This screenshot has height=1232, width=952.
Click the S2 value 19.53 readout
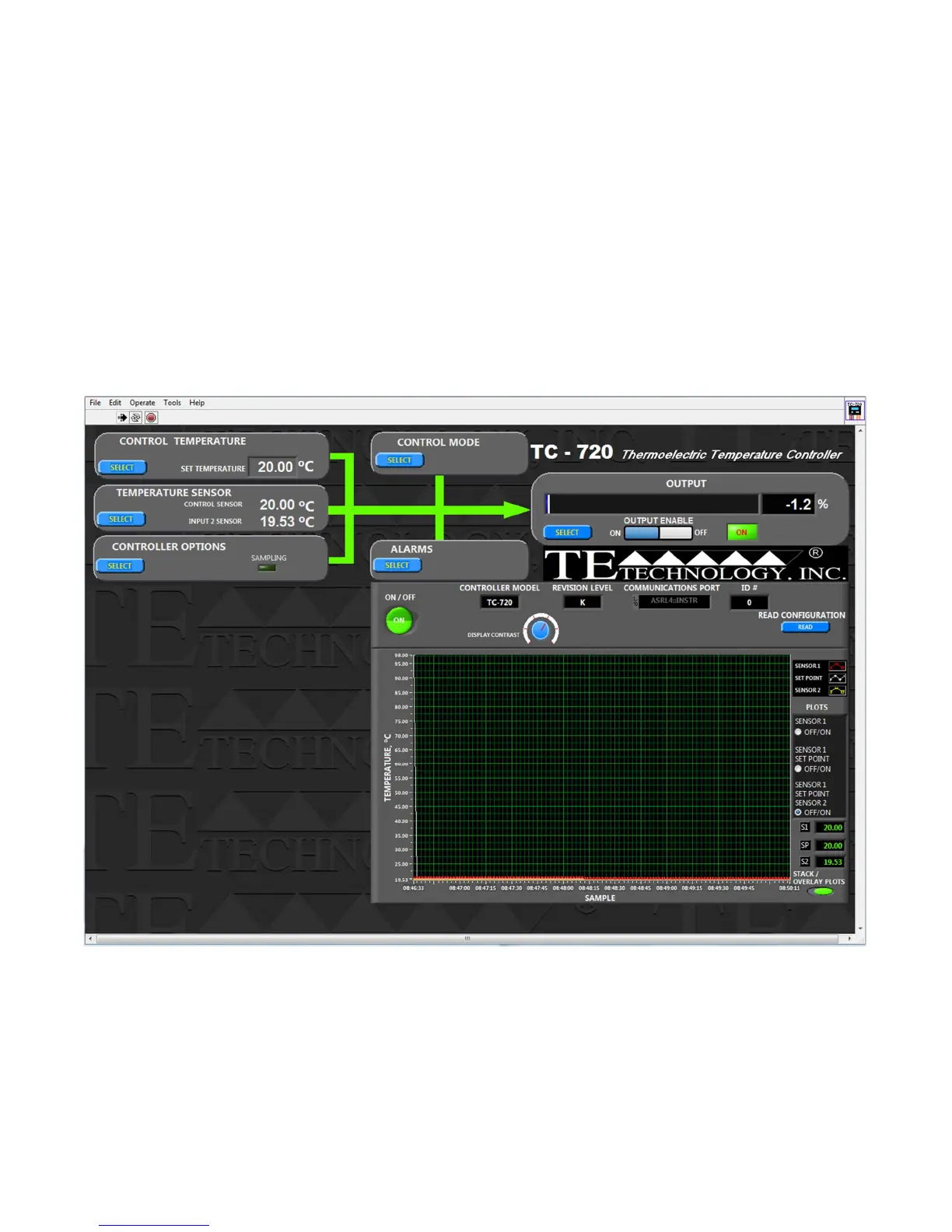click(x=830, y=862)
